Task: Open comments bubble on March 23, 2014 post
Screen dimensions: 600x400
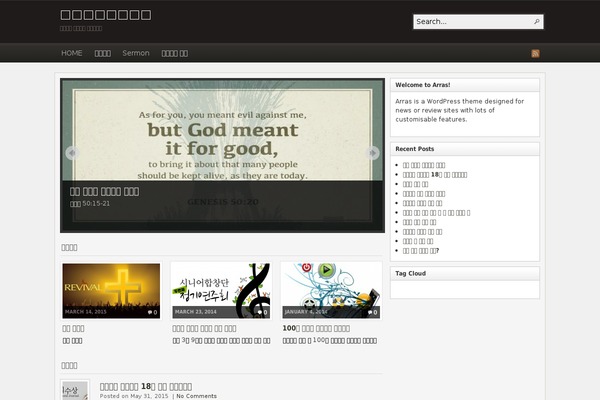Action: (x=262, y=312)
